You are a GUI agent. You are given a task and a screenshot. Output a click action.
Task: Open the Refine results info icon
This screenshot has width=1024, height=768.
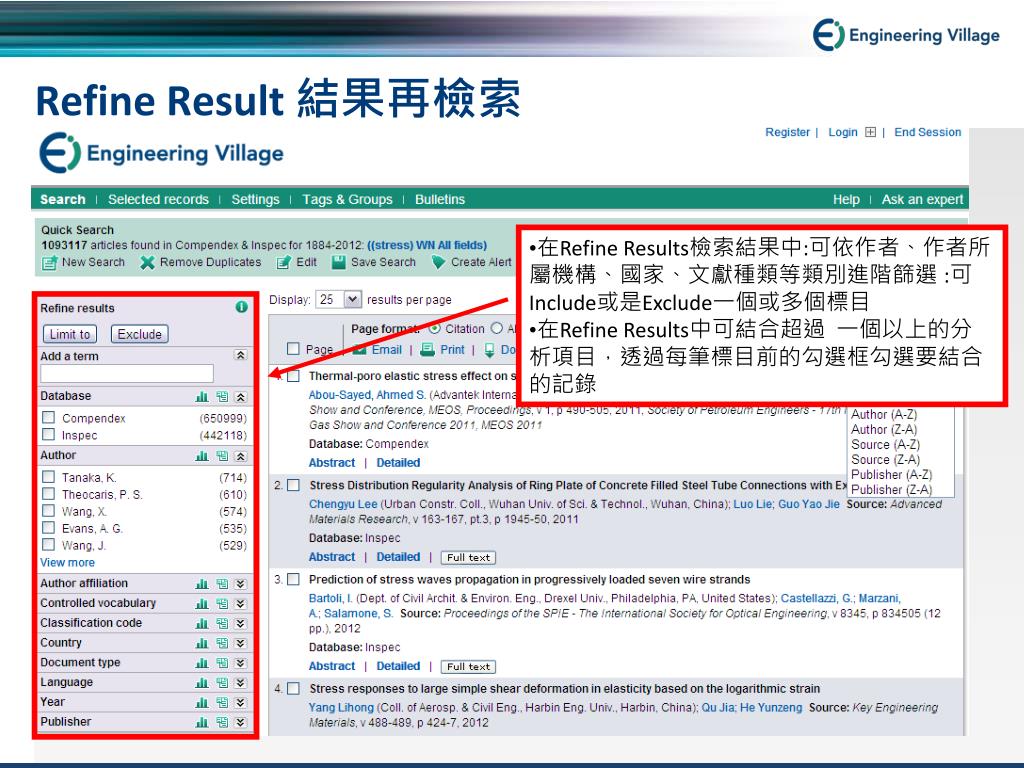click(x=242, y=307)
